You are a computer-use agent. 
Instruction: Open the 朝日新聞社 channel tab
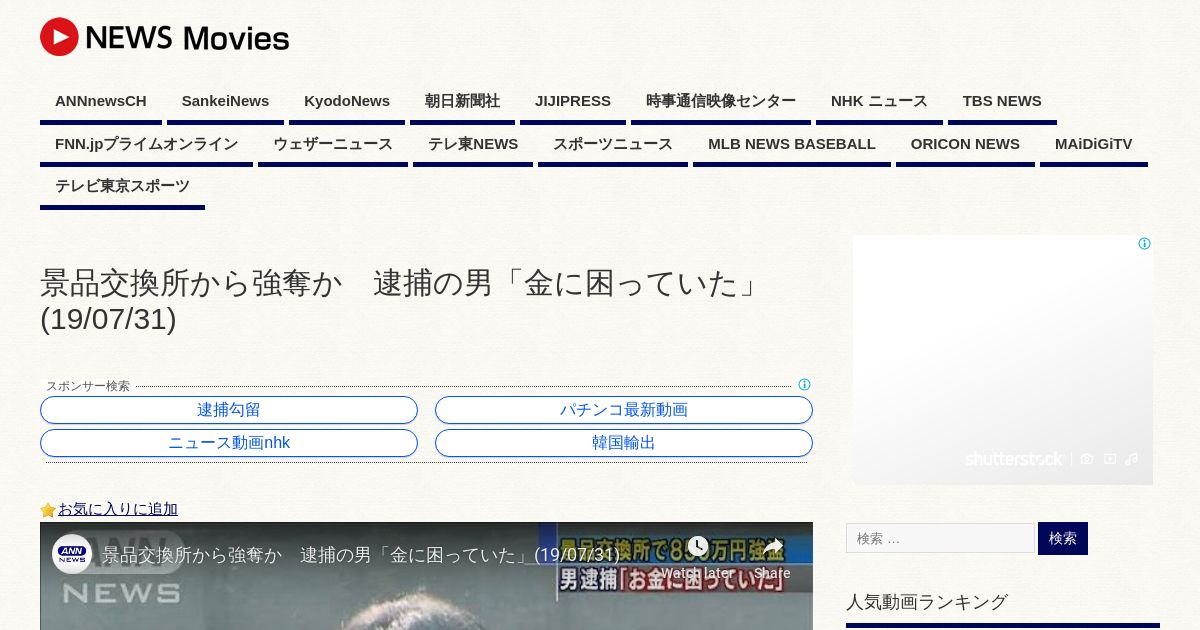click(462, 101)
